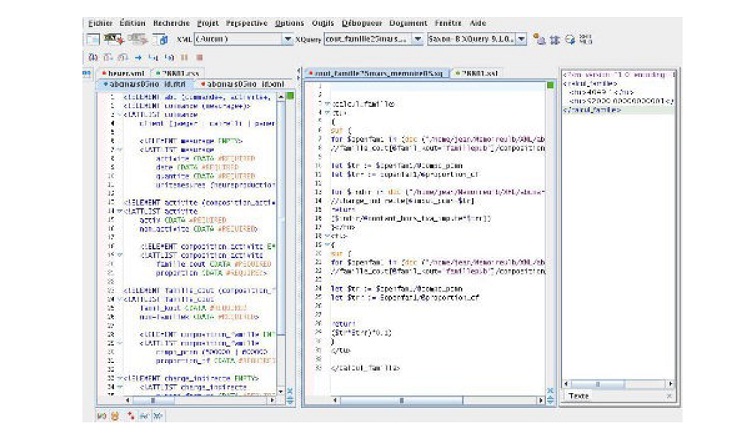The height and width of the screenshot is (438, 750).
Task: Click the blue icon left of the heure.xml tab
Action: [88, 73]
